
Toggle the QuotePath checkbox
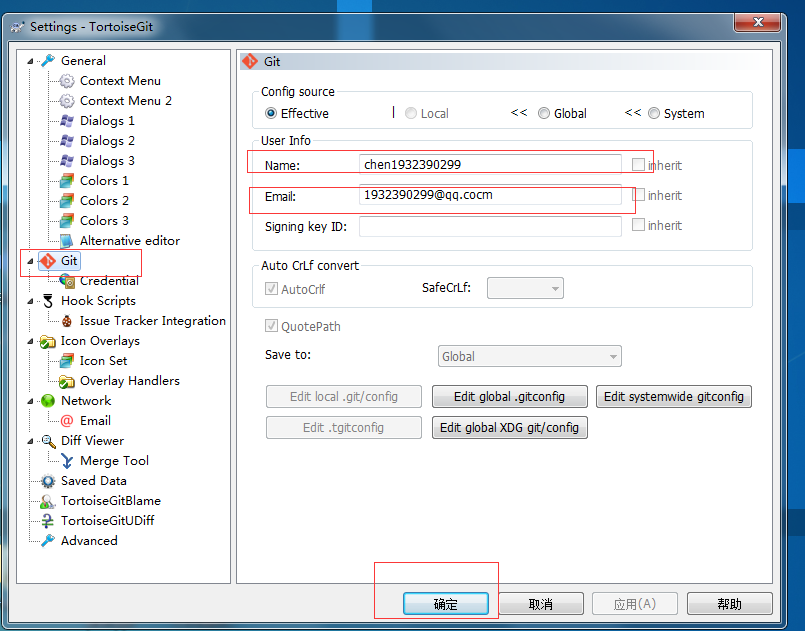(271, 326)
